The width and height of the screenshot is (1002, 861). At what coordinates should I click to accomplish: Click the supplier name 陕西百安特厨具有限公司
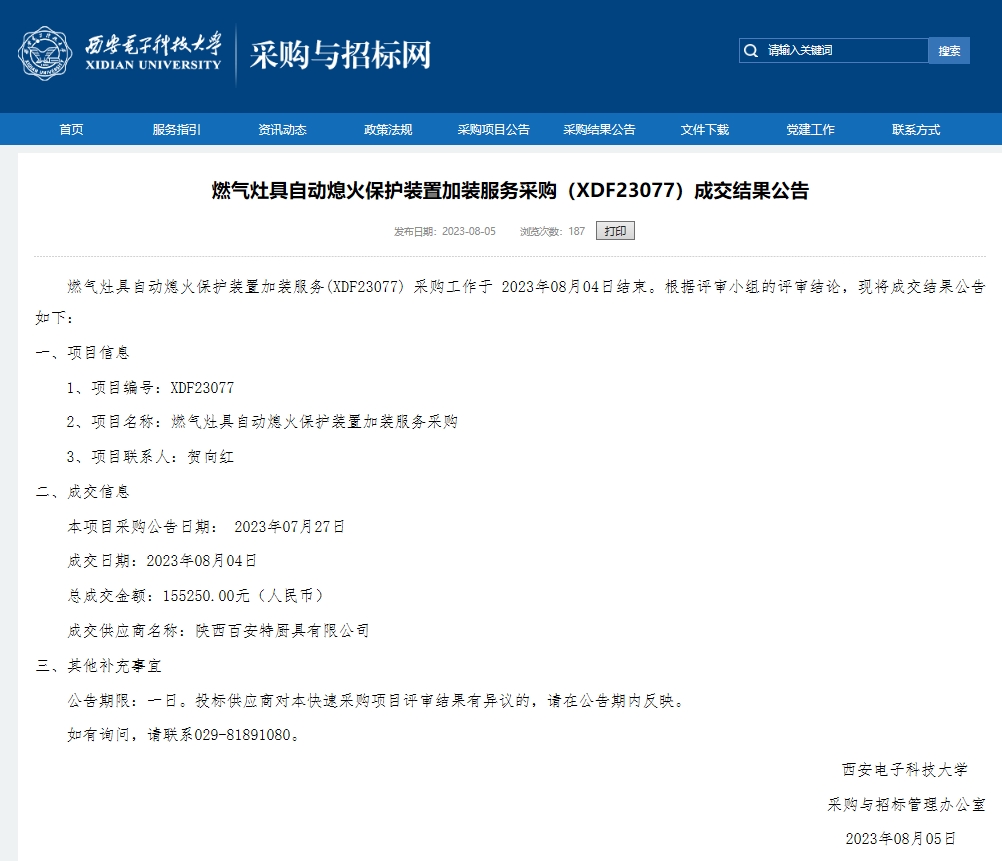tap(282, 631)
